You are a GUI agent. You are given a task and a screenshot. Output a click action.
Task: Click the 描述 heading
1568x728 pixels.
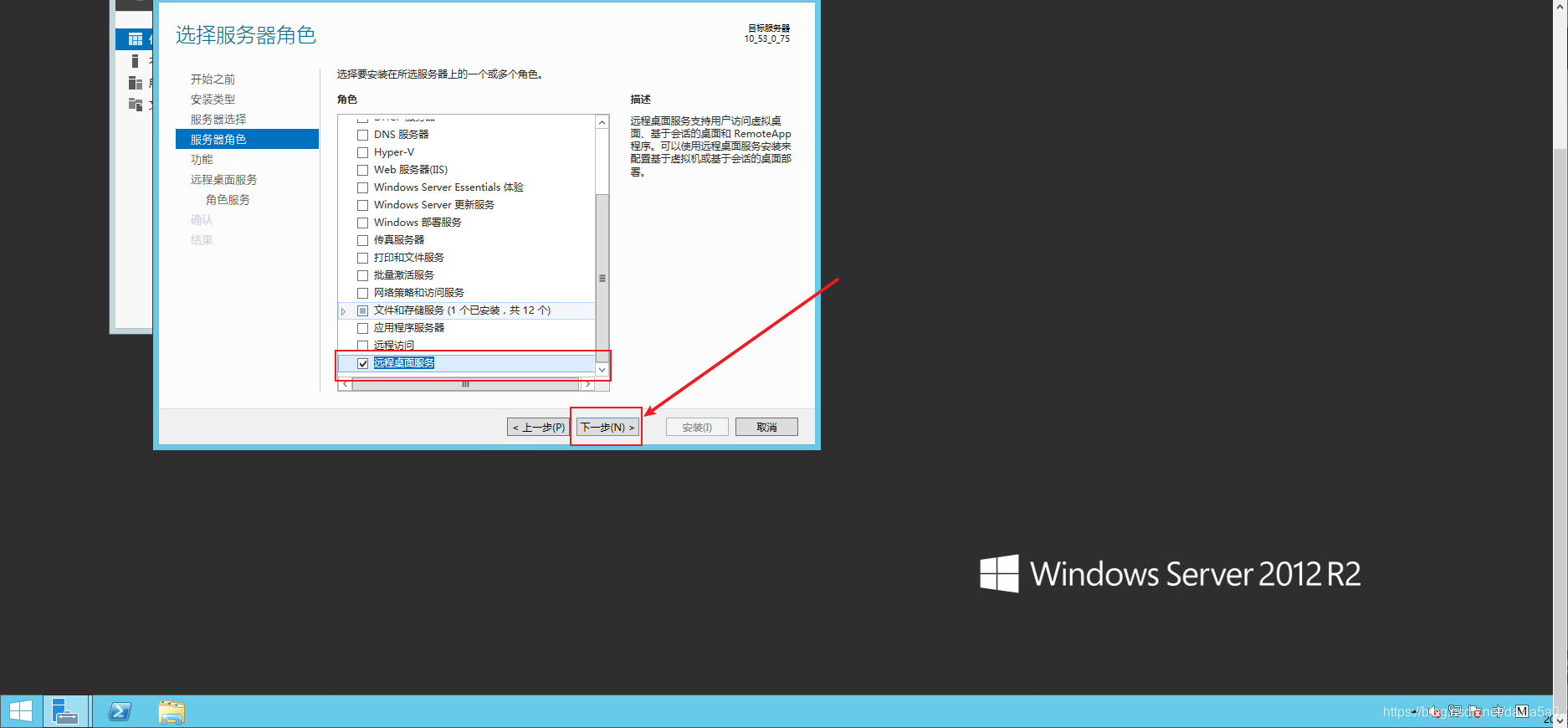tap(640, 100)
